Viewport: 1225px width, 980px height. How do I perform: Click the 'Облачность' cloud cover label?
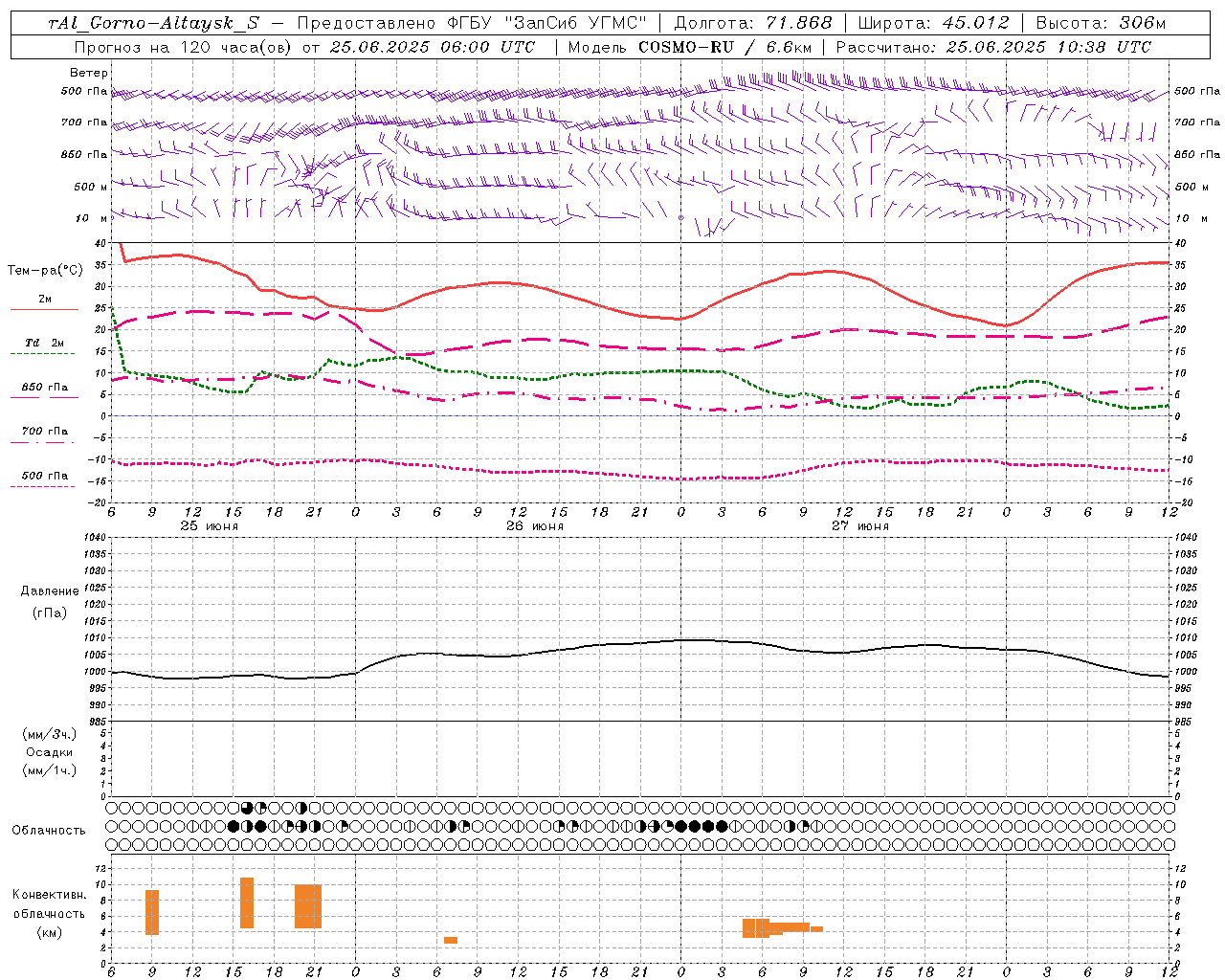tap(49, 830)
